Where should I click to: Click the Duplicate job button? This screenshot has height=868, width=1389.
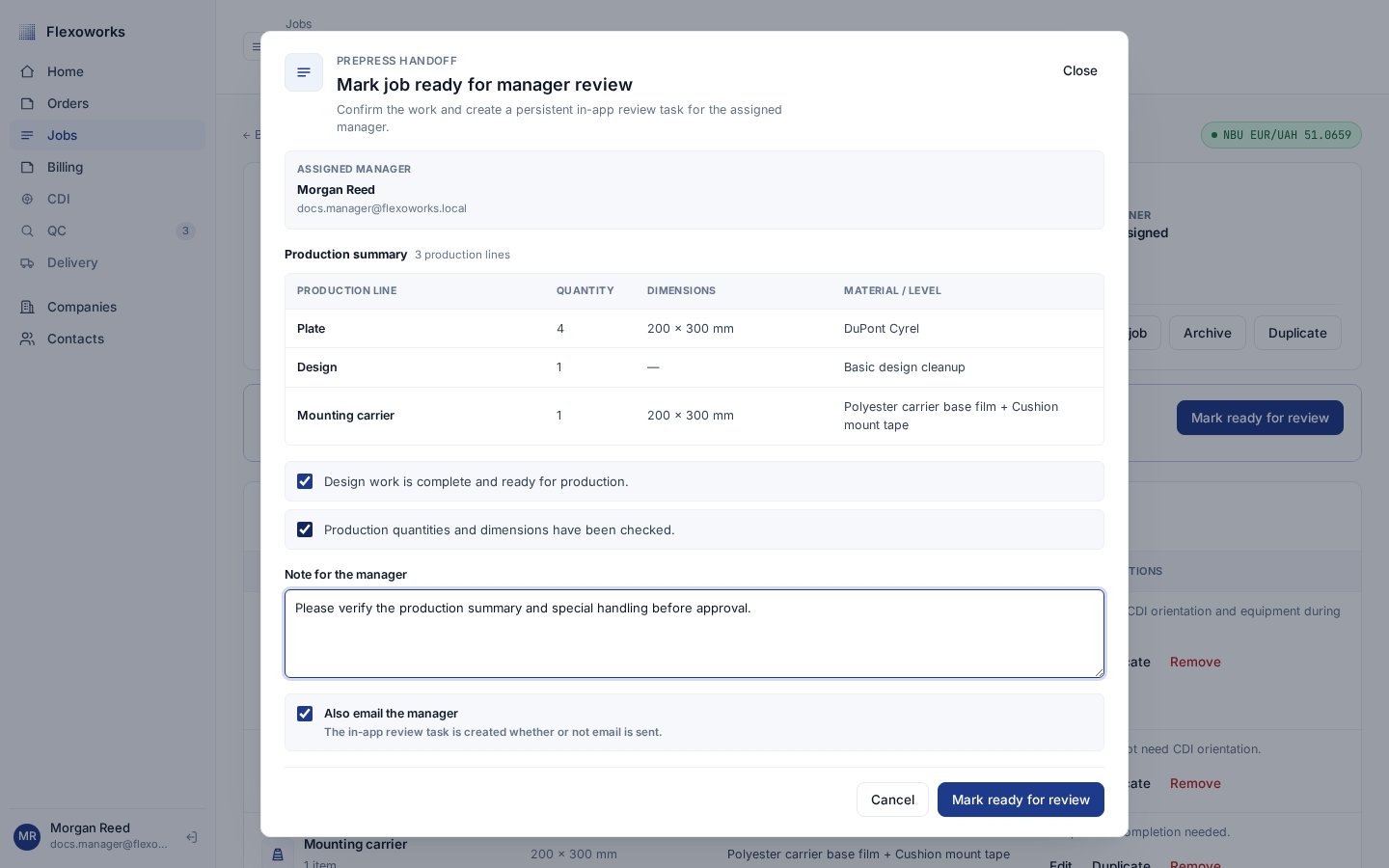click(x=1297, y=333)
